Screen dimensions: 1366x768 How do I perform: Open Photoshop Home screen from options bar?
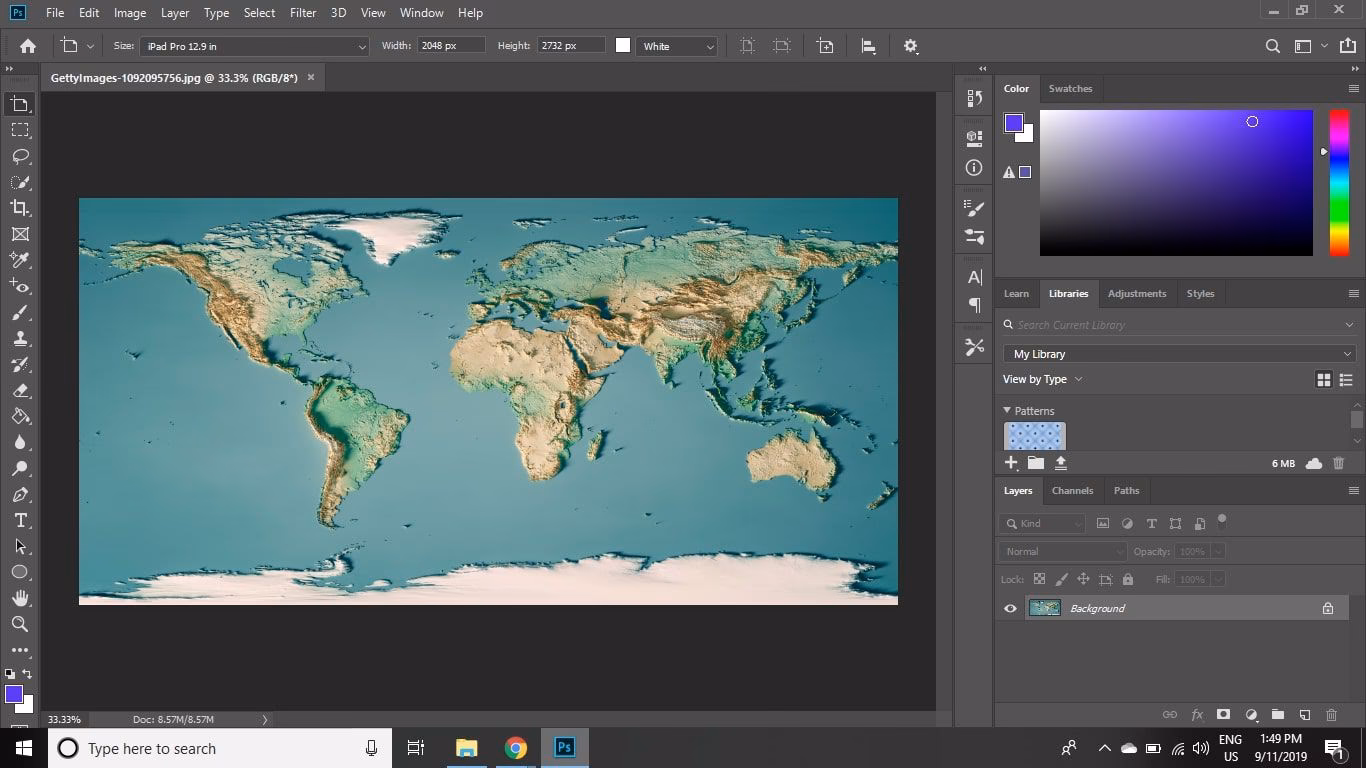[27, 45]
